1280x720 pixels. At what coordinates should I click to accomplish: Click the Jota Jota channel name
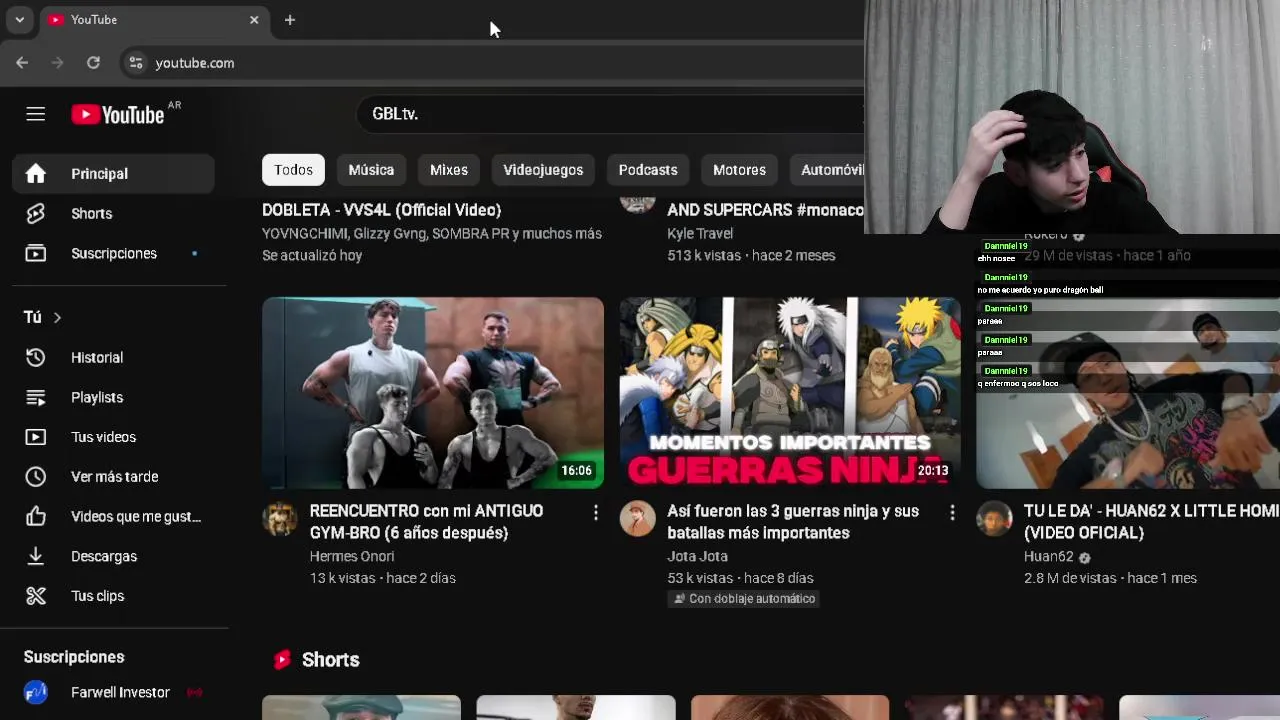pos(697,556)
